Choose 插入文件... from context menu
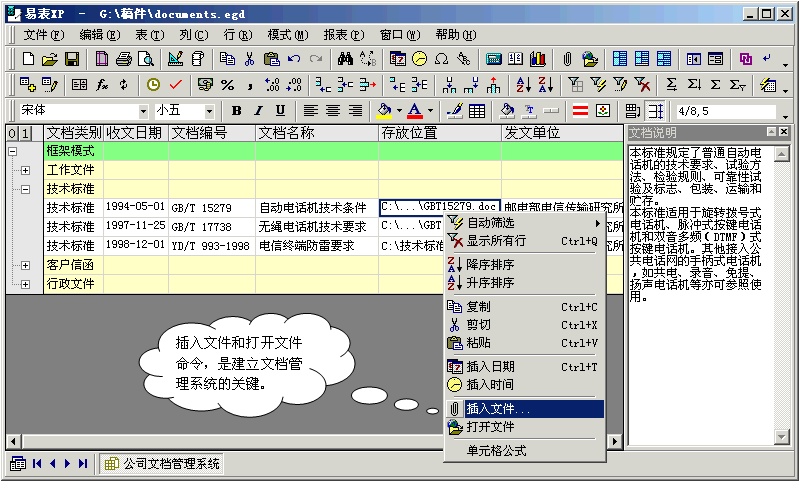 524,409
